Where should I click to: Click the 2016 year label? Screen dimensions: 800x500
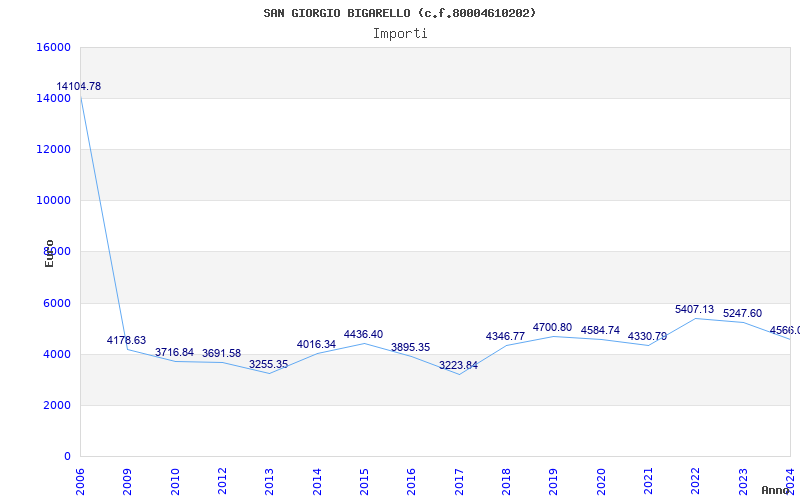click(412, 481)
